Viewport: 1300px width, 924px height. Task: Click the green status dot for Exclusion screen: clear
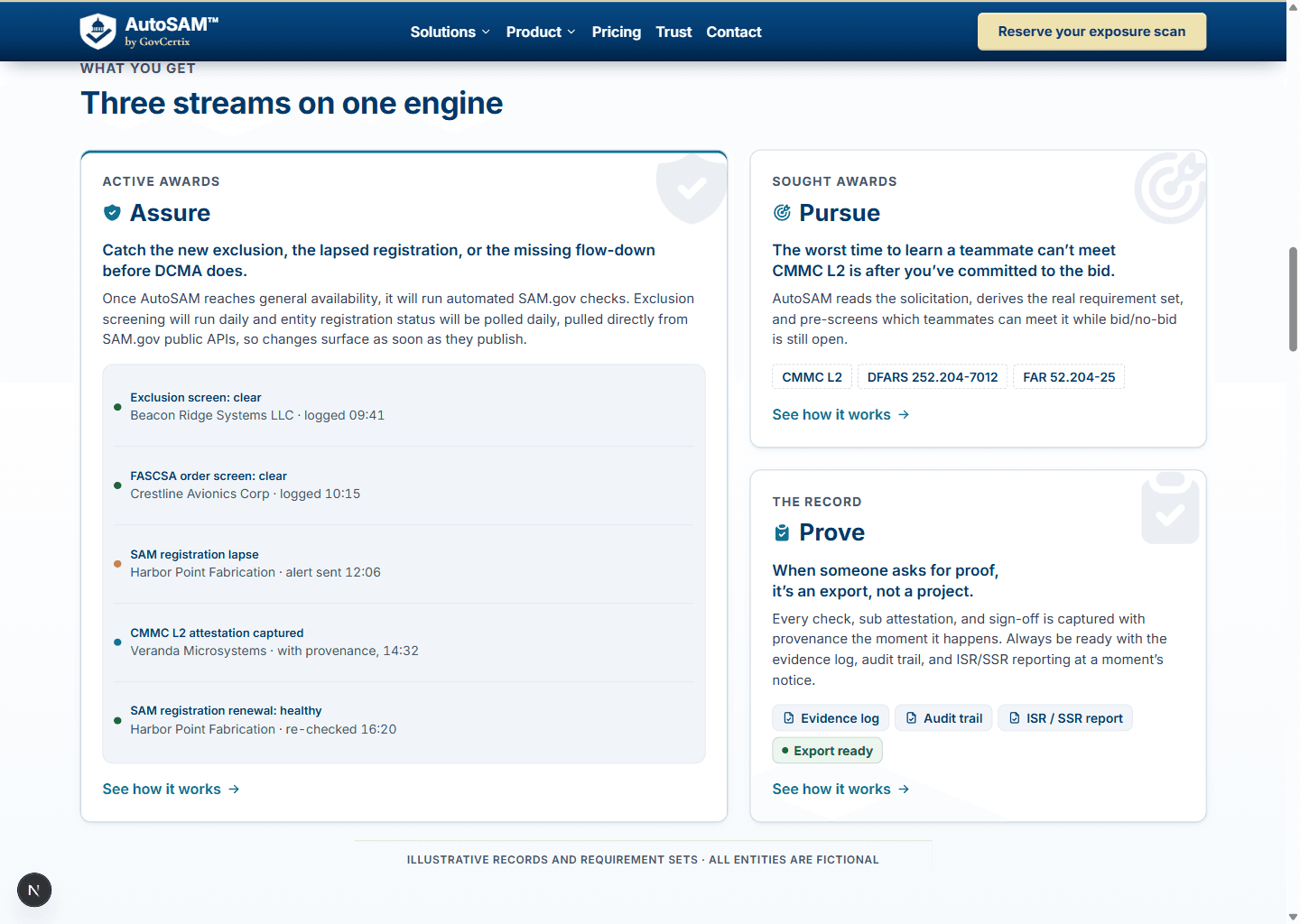pos(117,407)
